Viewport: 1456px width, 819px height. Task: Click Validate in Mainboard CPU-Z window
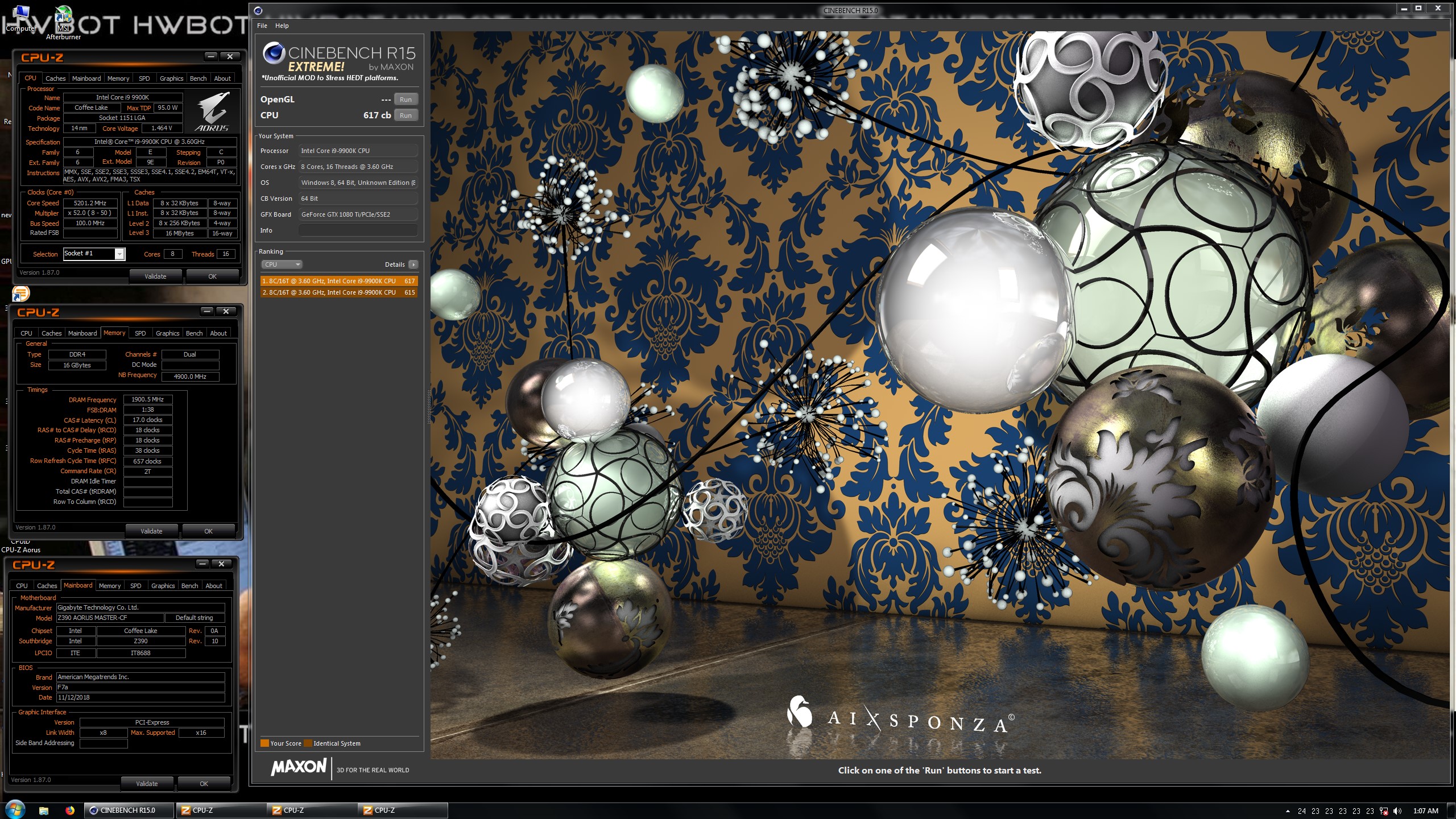point(147,784)
